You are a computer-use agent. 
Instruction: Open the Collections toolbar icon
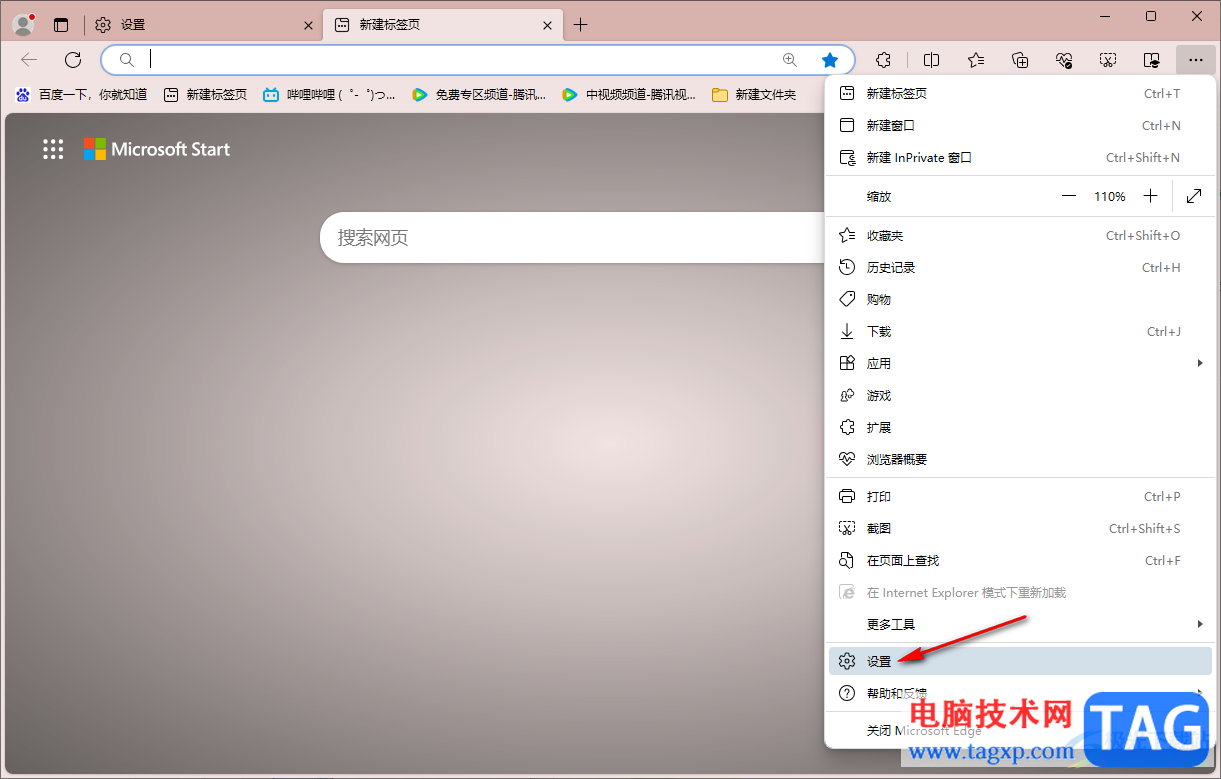[x=1020, y=60]
